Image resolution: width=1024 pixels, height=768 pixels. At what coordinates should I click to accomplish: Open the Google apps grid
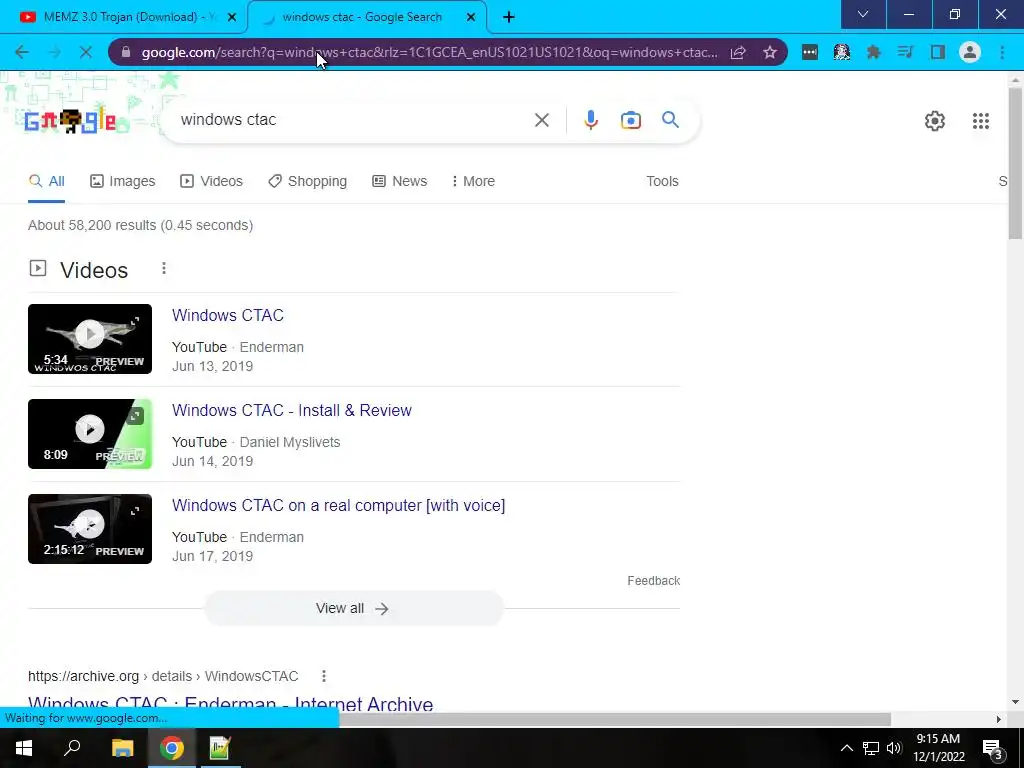tap(980, 121)
